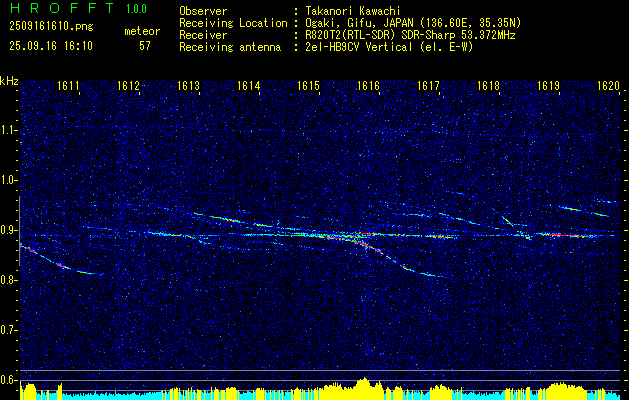Click the 1.1 kHz frequency label

pos(8,130)
